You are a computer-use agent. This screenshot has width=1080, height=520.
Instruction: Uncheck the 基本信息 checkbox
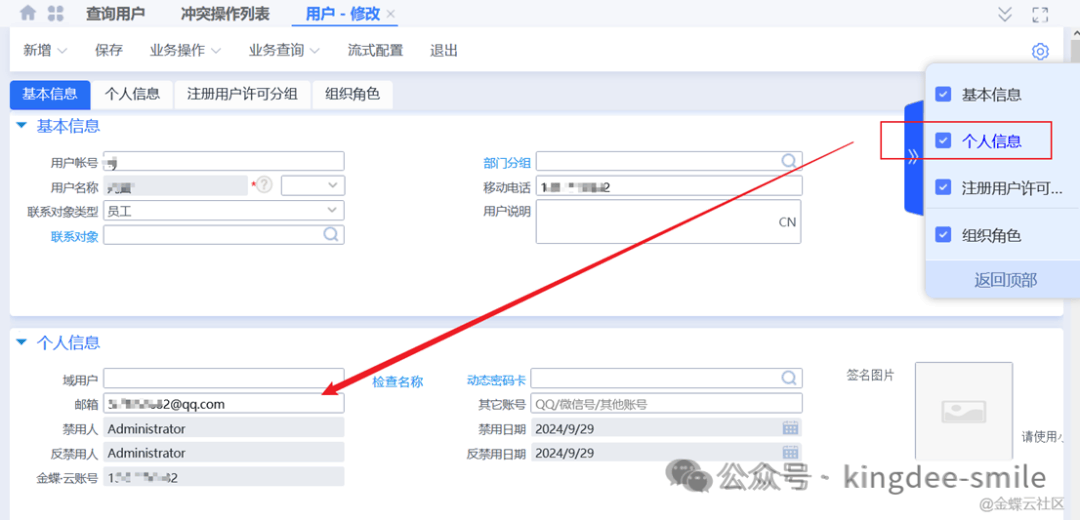942,94
